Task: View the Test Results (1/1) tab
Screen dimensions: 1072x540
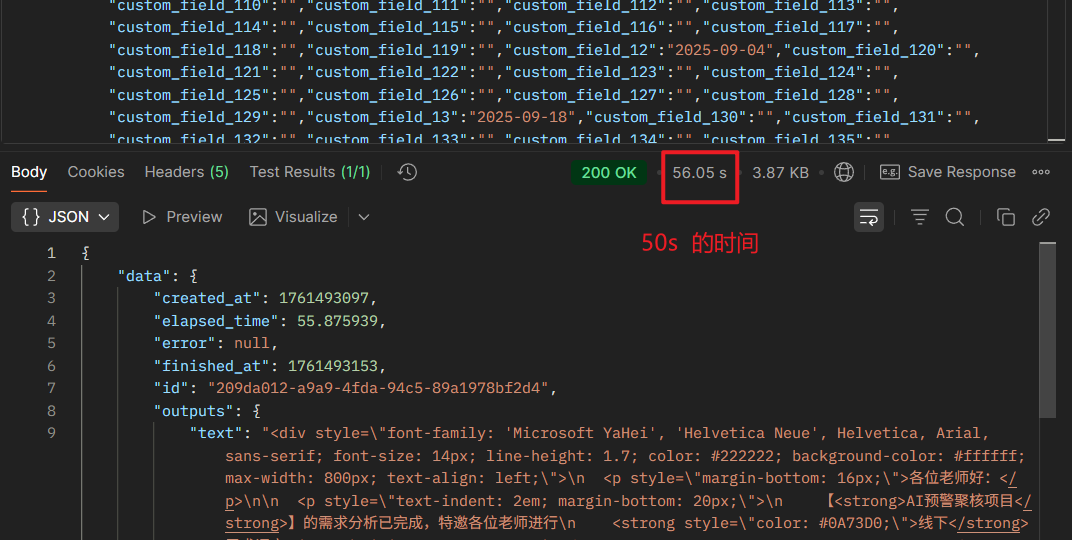Action: click(x=309, y=172)
